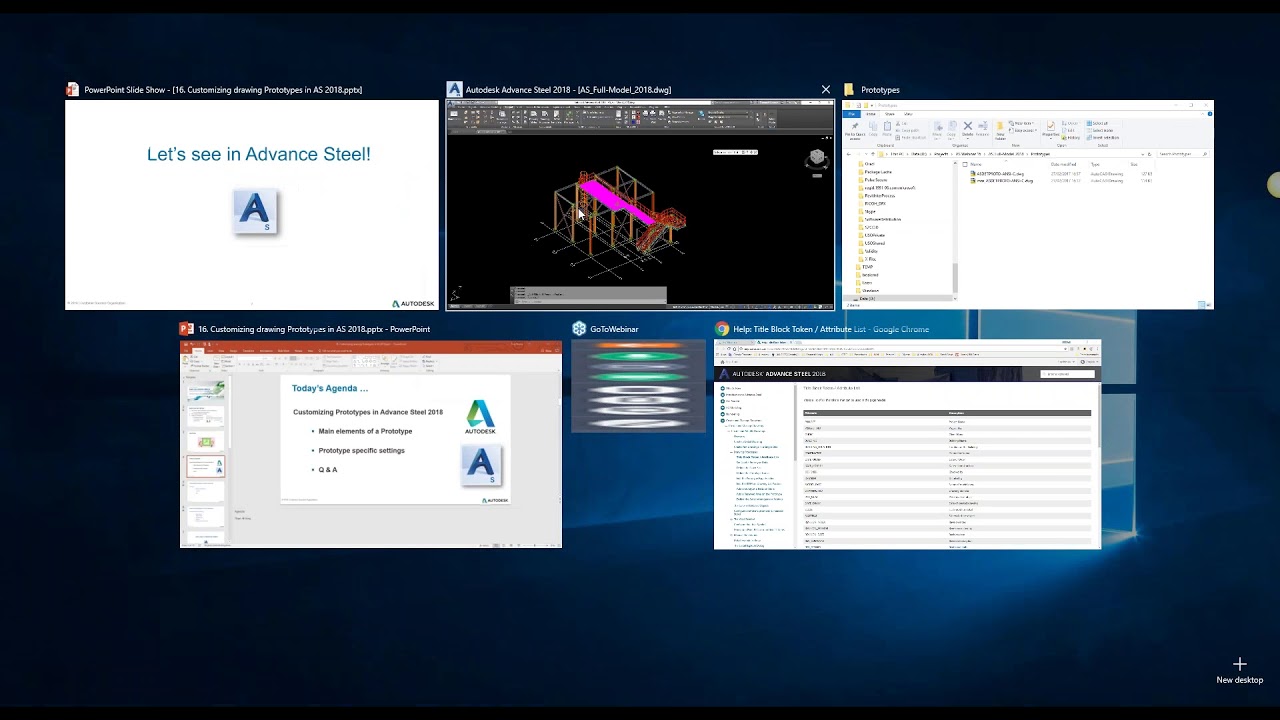Click the red Delete icon in the Prototypes ribbon

click(x=967, y=127)
